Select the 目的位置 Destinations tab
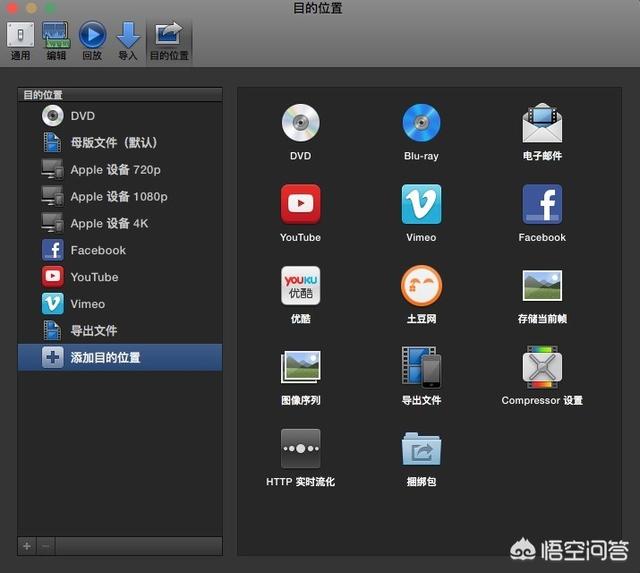 pos(169,41)
